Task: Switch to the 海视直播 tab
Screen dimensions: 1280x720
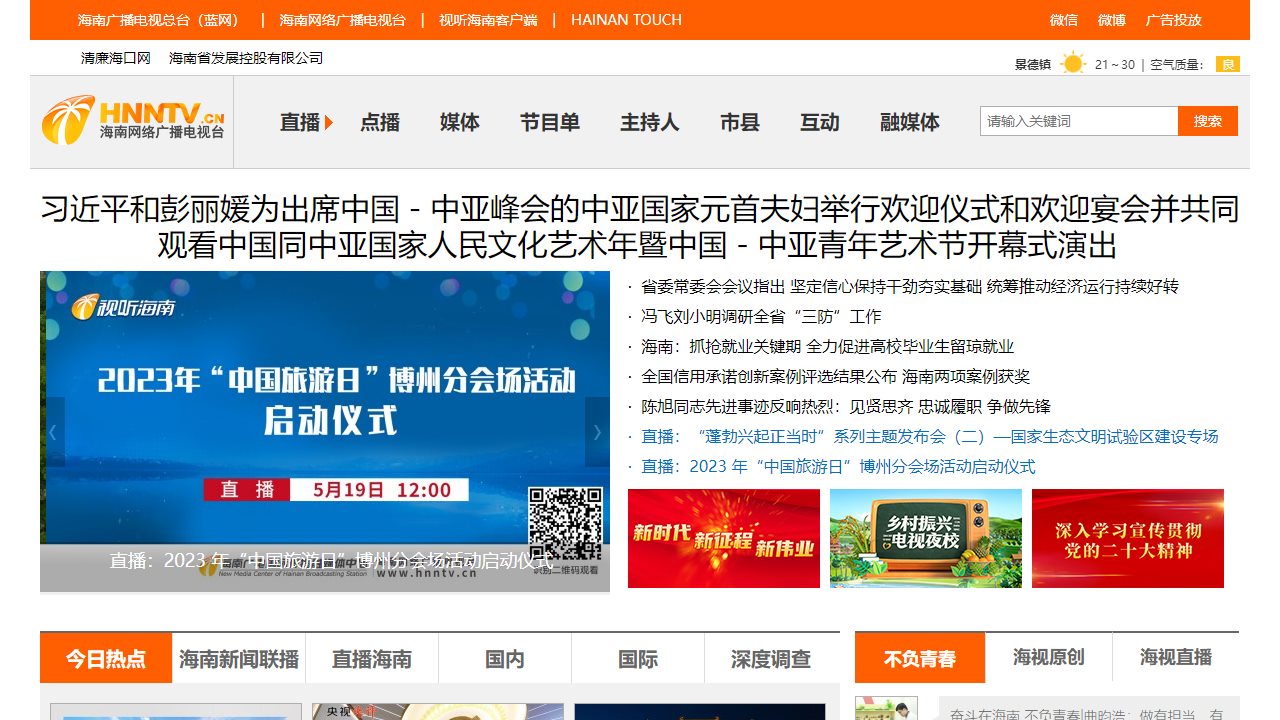Action: (x=1176, y=657)
